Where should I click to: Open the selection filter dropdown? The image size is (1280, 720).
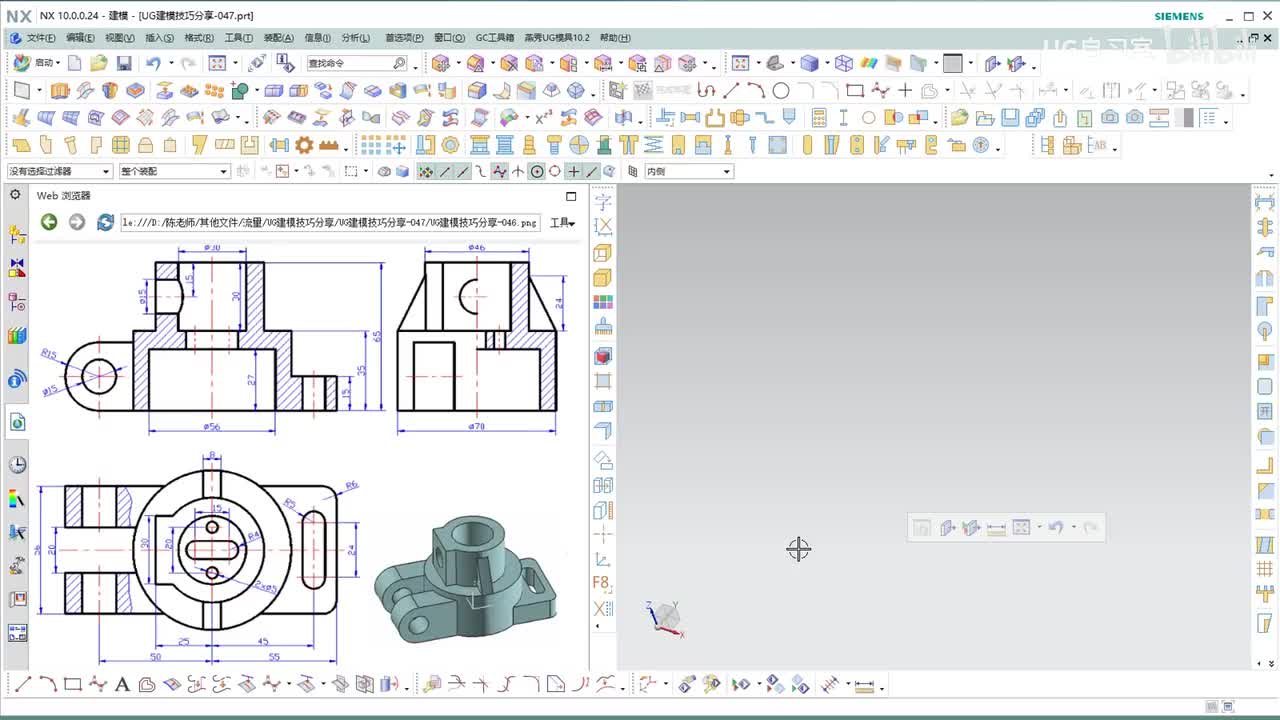pos(59,171)
